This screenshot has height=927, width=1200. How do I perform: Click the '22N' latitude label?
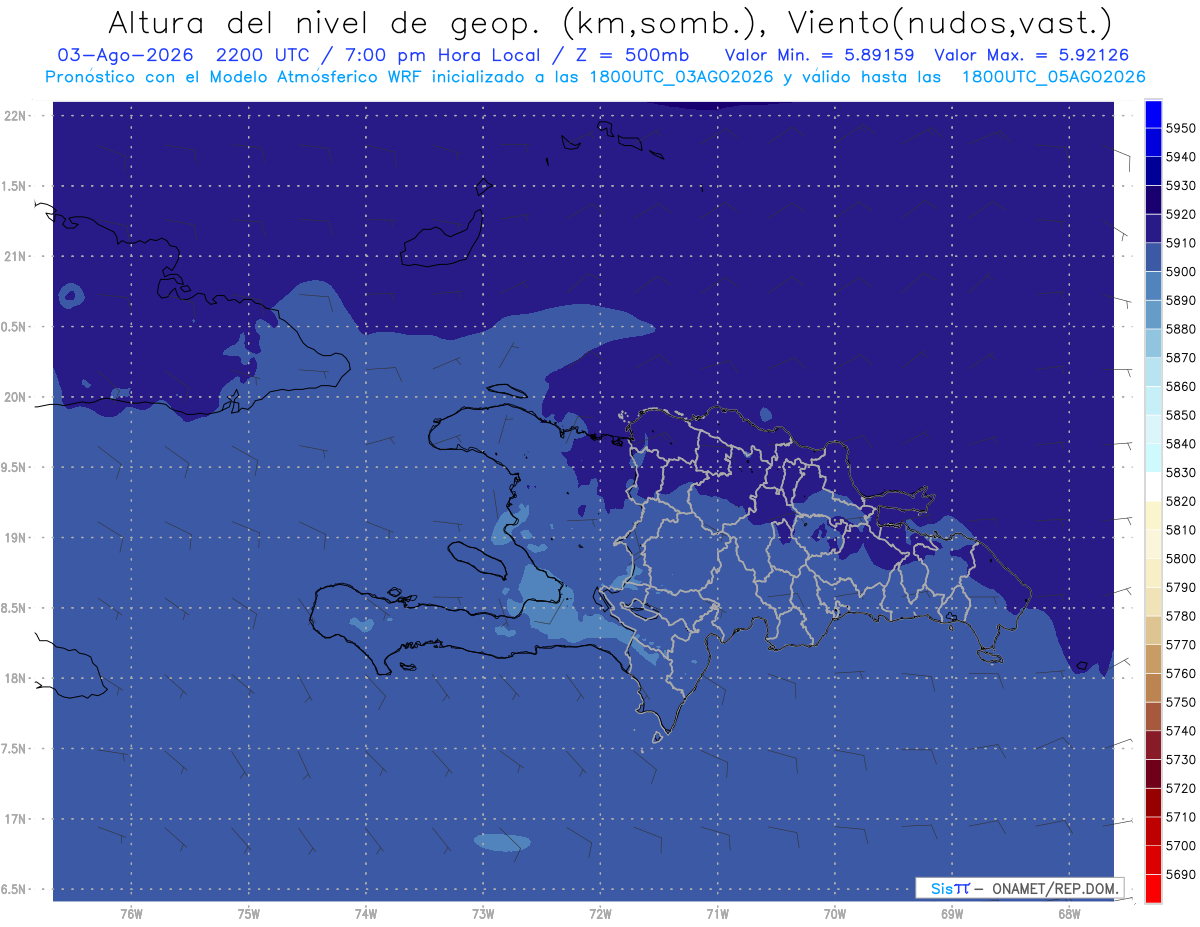coord(17,116)
